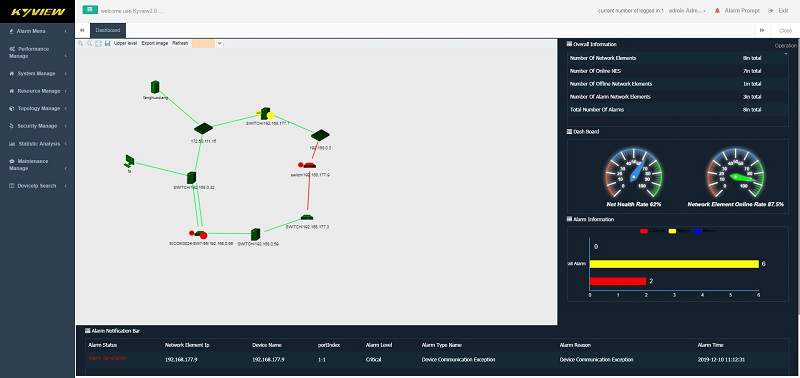Click the Export image button

[155, 43]
